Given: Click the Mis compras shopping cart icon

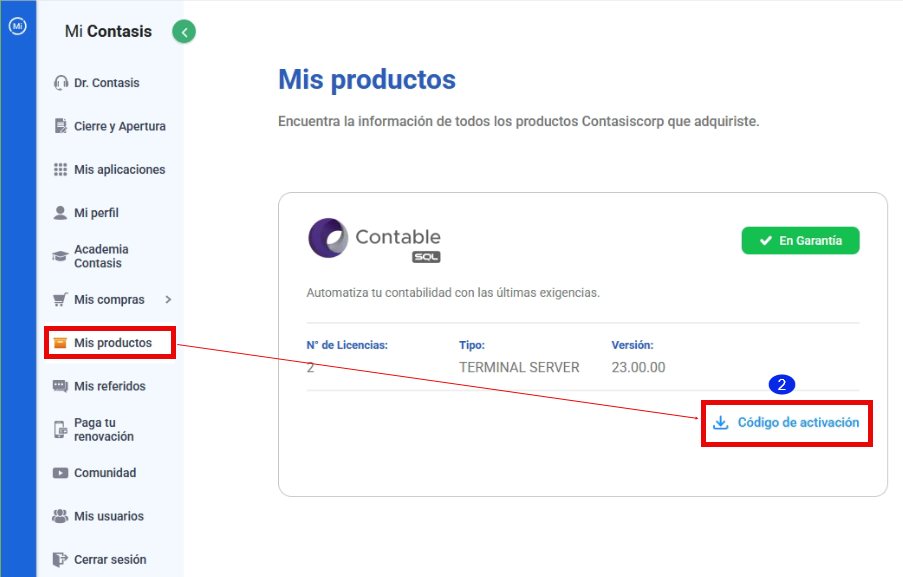Looking at the screenshot, I should 60,299.
